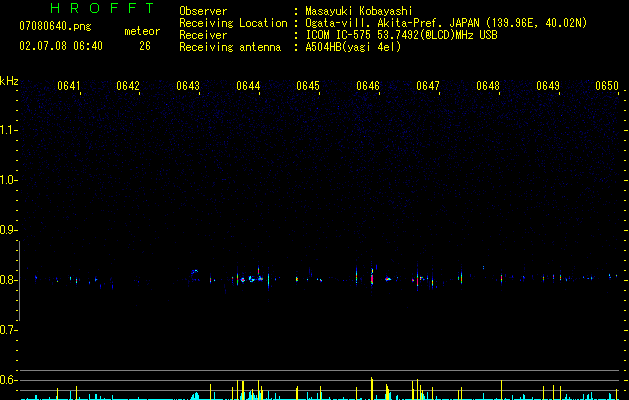629x400 pixels.
Task: Click the 0641 time marker
Action: coord(69,86)
